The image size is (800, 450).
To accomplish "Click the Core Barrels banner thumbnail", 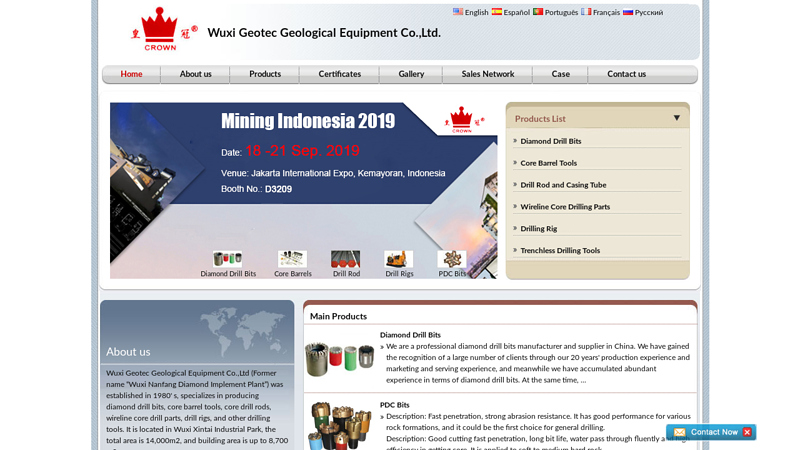I will [292, 259].
